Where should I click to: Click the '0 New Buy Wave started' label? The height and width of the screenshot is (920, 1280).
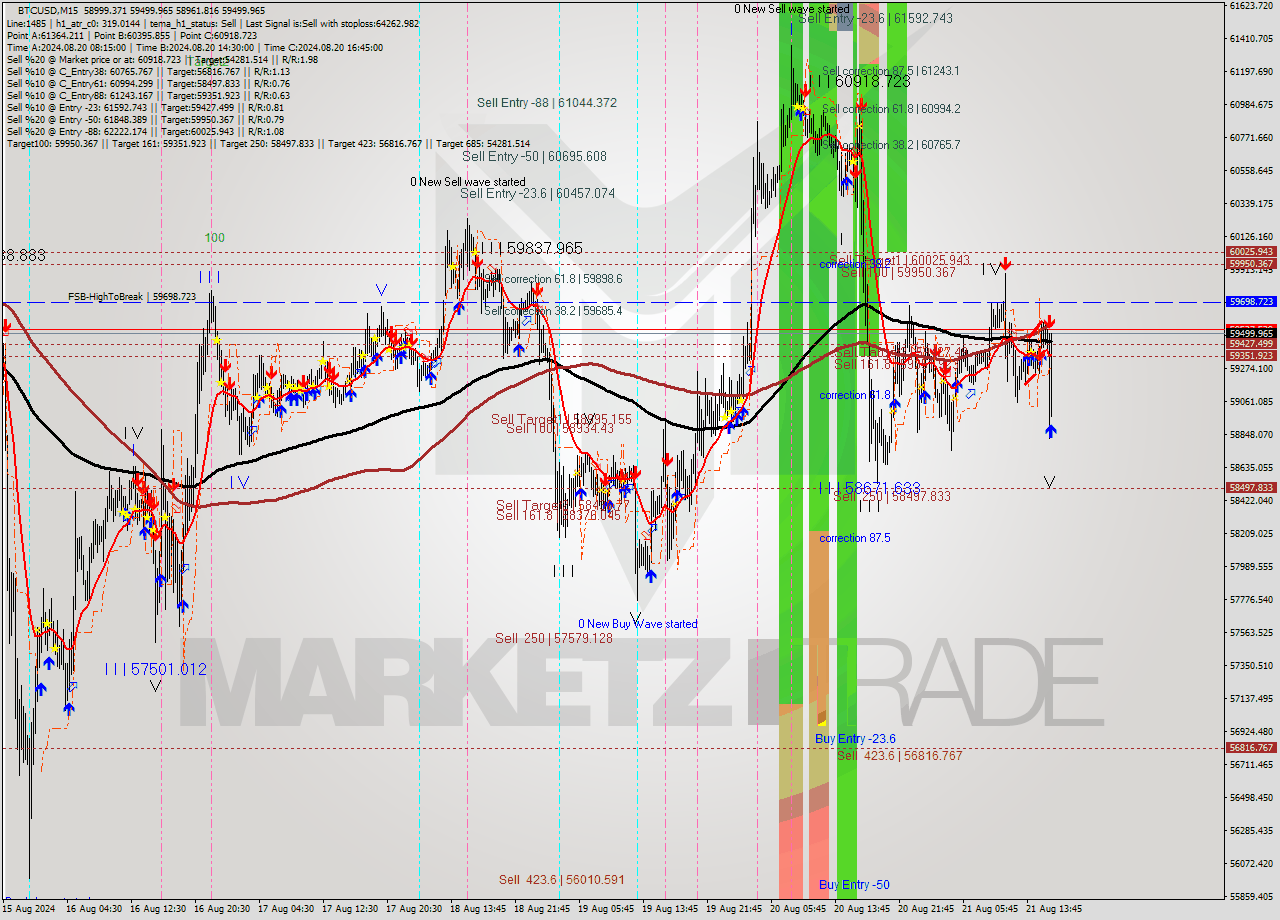tap(638, 624)
